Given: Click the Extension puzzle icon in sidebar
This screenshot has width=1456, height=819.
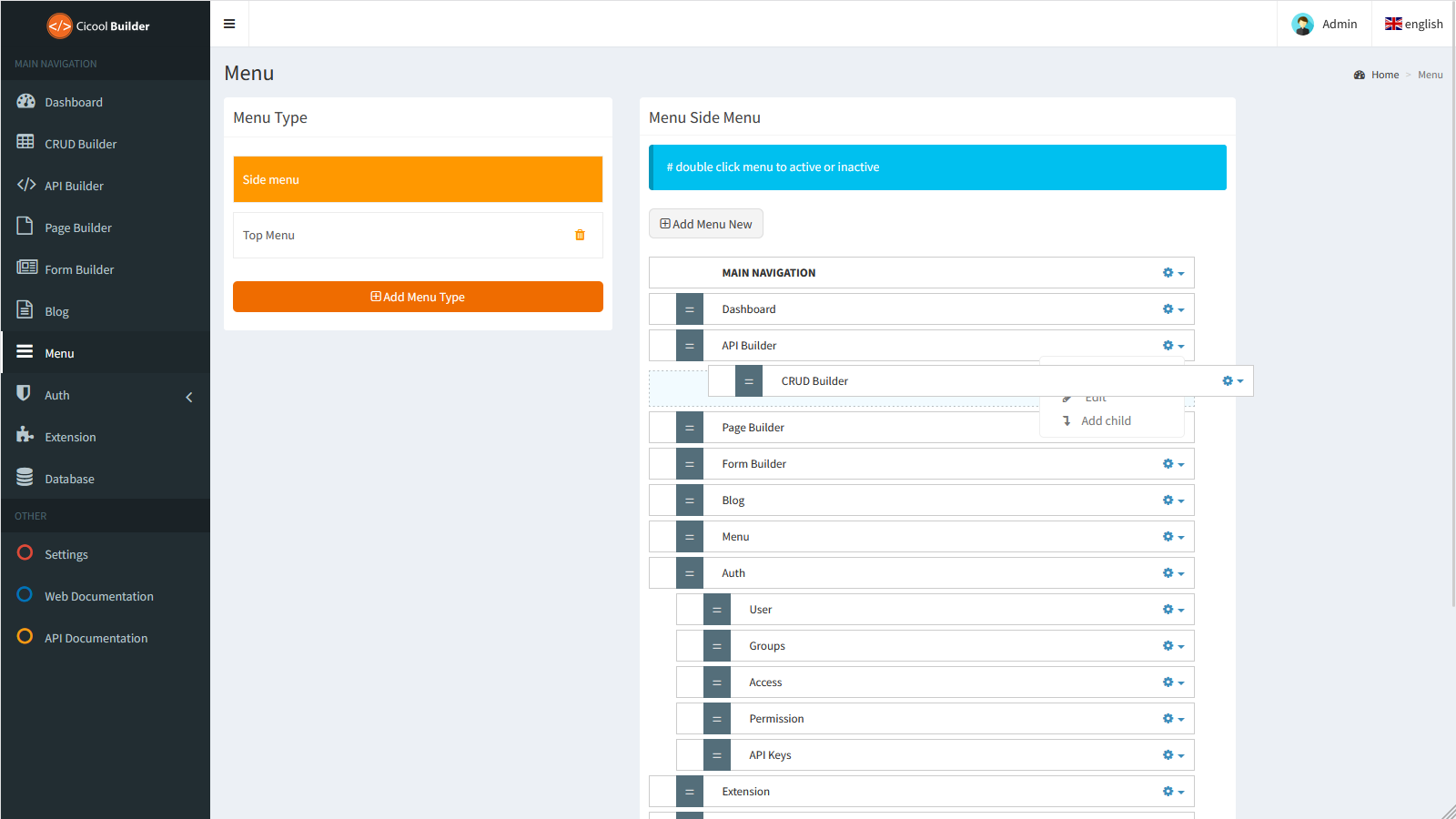Looking at the screenshot, I should pos(25,434).
